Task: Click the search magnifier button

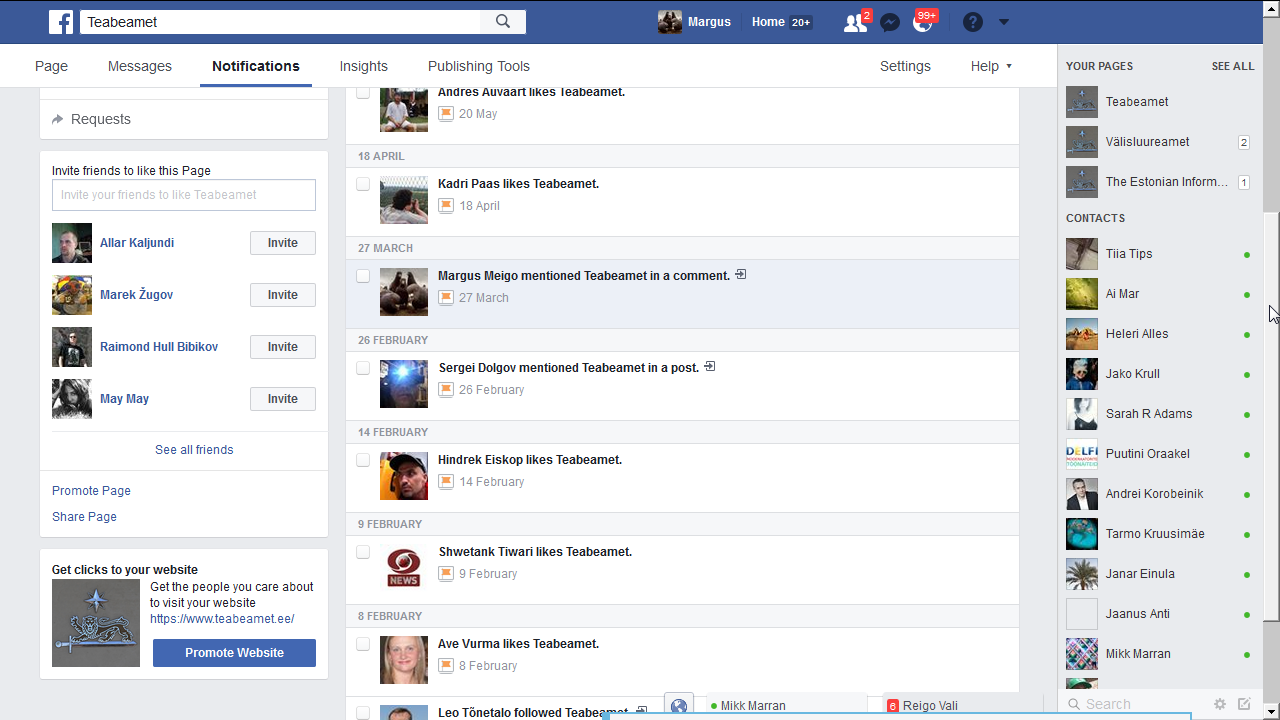Action: pos(503,22)
